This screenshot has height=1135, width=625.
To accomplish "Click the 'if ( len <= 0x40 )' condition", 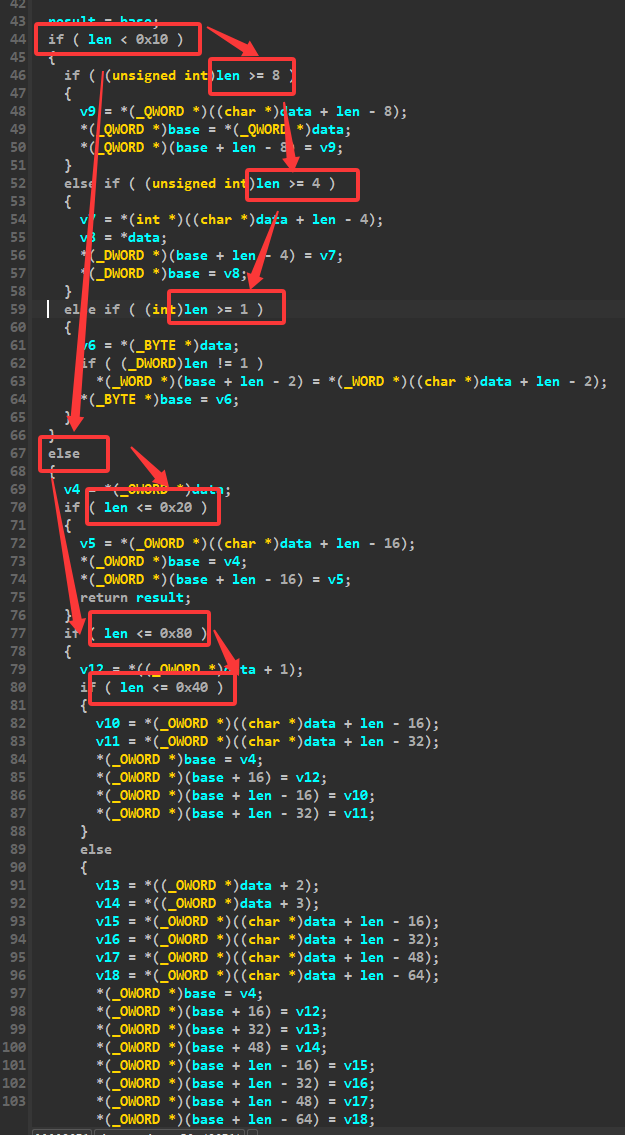I will tap(151, 688).
